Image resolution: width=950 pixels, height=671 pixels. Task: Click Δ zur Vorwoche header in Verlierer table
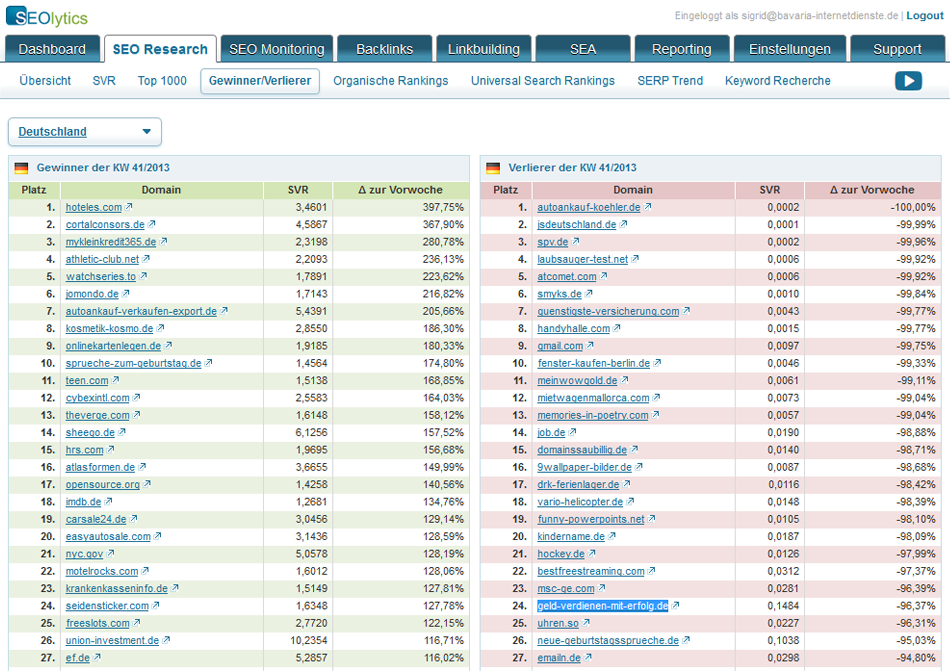coord(872,190)
